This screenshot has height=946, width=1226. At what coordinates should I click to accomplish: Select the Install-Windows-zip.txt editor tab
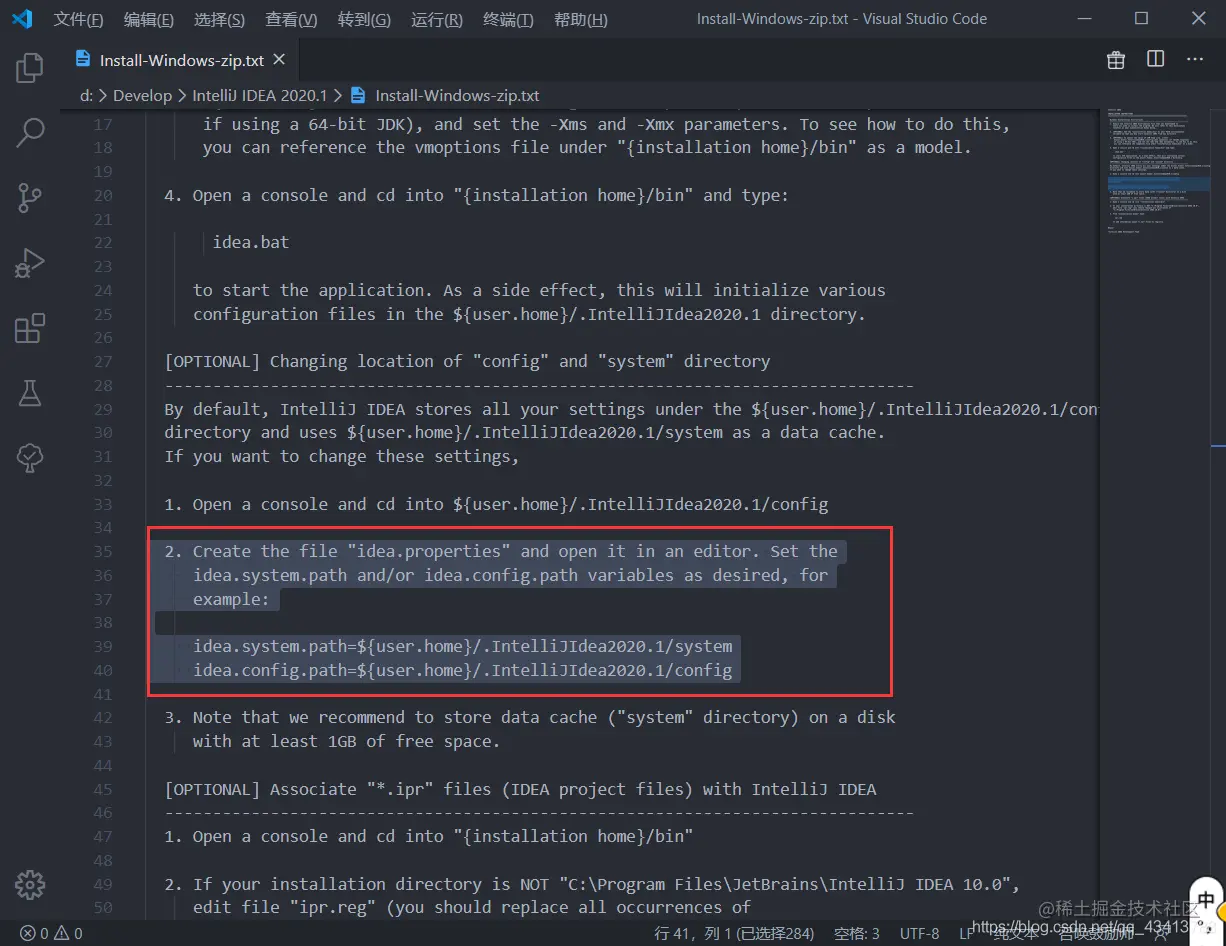[181, 60]
